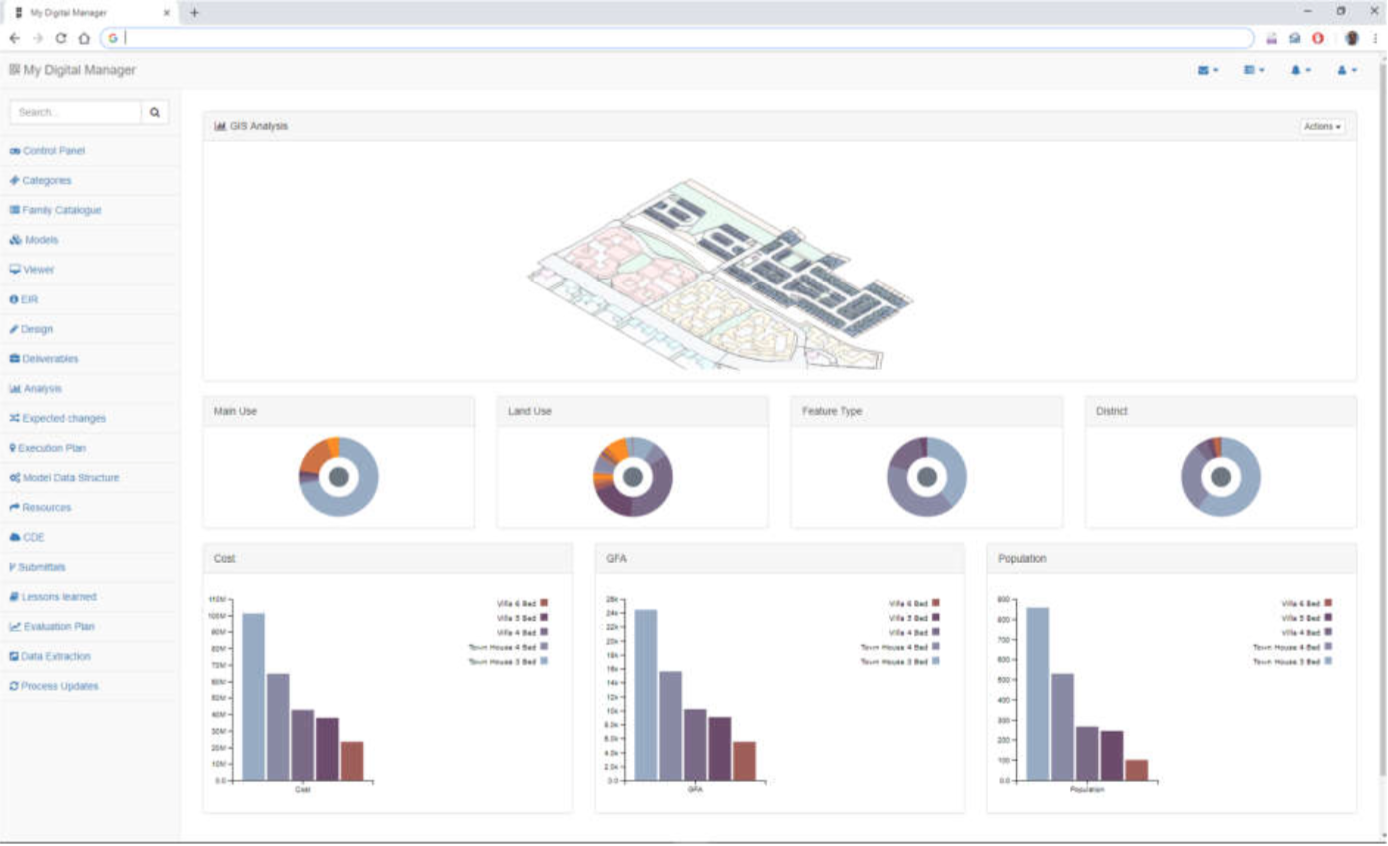Open the Viewer via its monitor icon
This screenshot has width=1388, height=846.
tap(15, 269)
